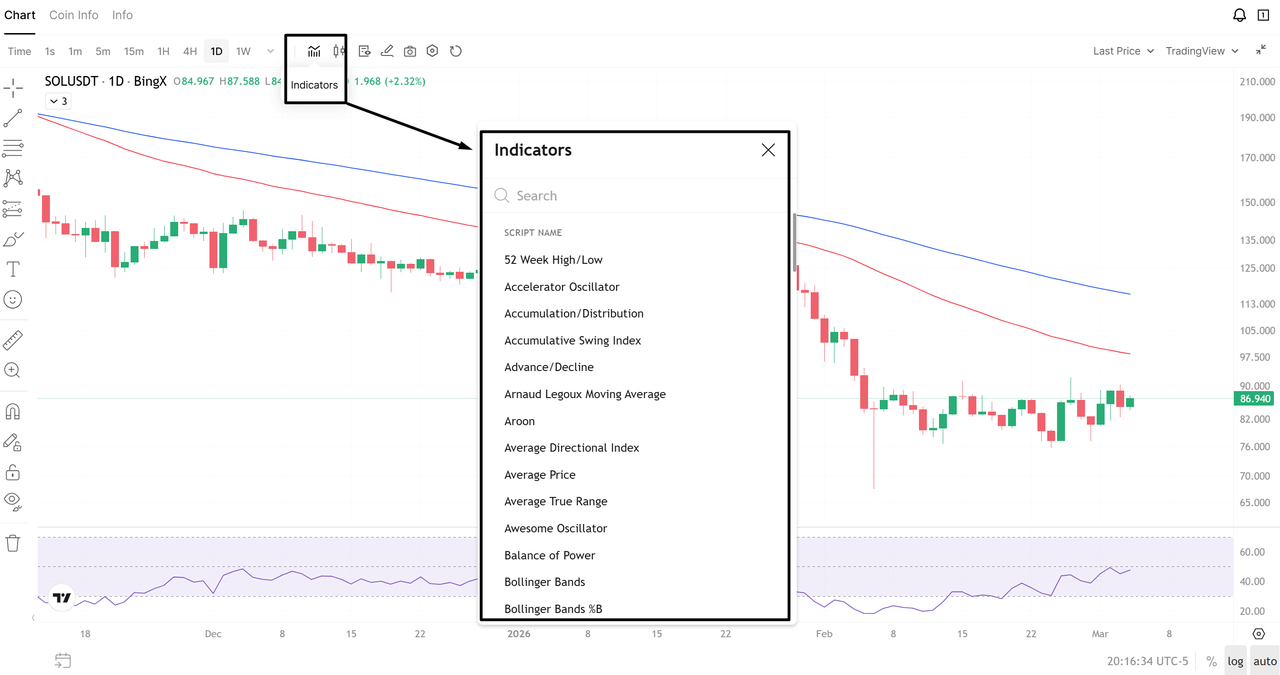Enable auto scale button
The height and width of the screenshot is (675, 1280).
pos(1265,661)
